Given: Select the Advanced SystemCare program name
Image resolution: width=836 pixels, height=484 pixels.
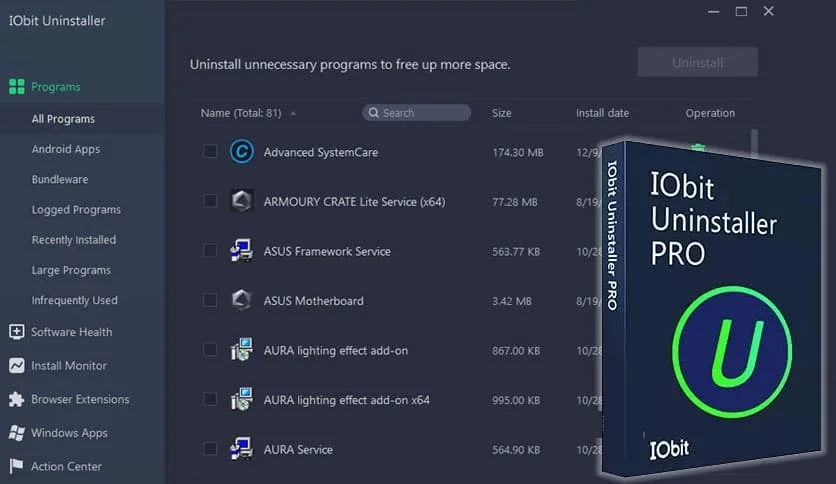Looking at the screenshot, I should point(321,152).
